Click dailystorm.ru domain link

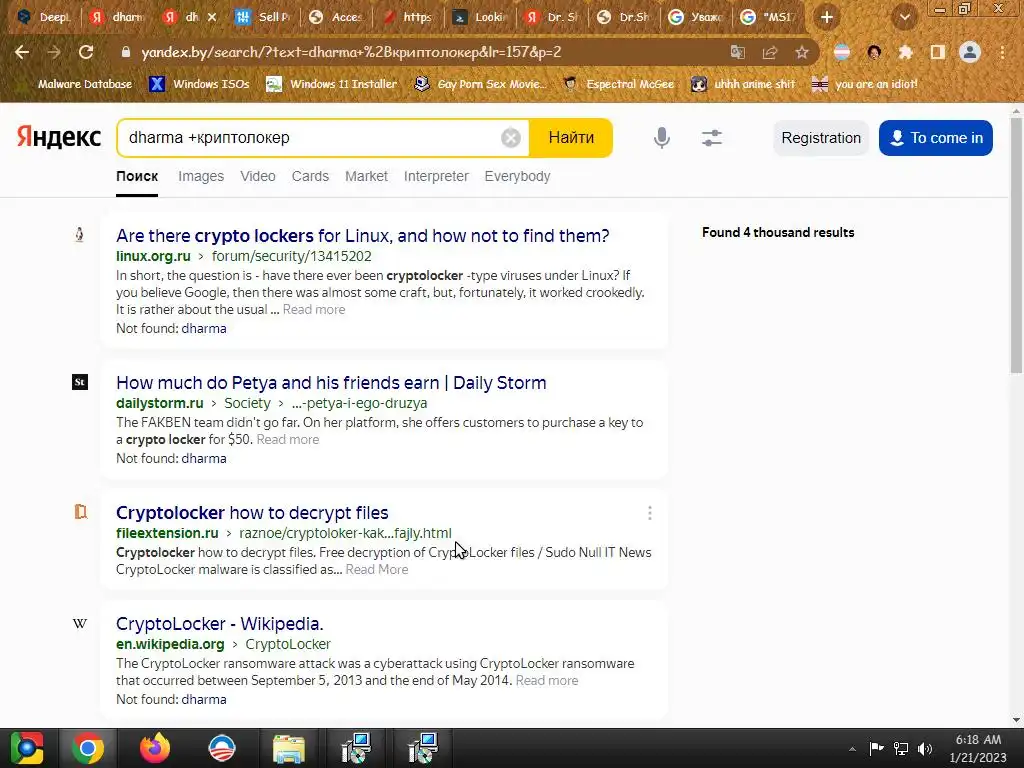click(160, 403)
